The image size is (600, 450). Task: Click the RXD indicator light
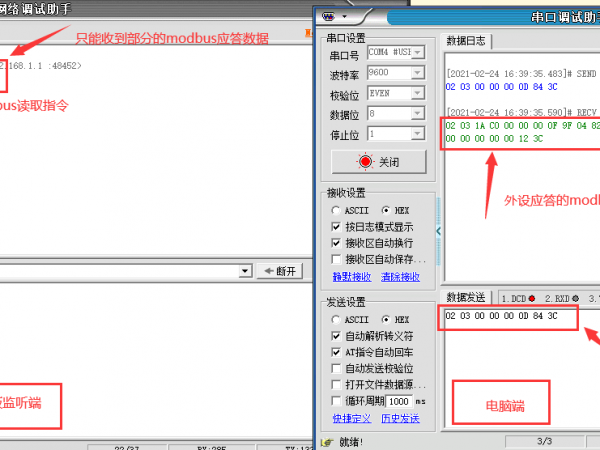tap(575, 299)
